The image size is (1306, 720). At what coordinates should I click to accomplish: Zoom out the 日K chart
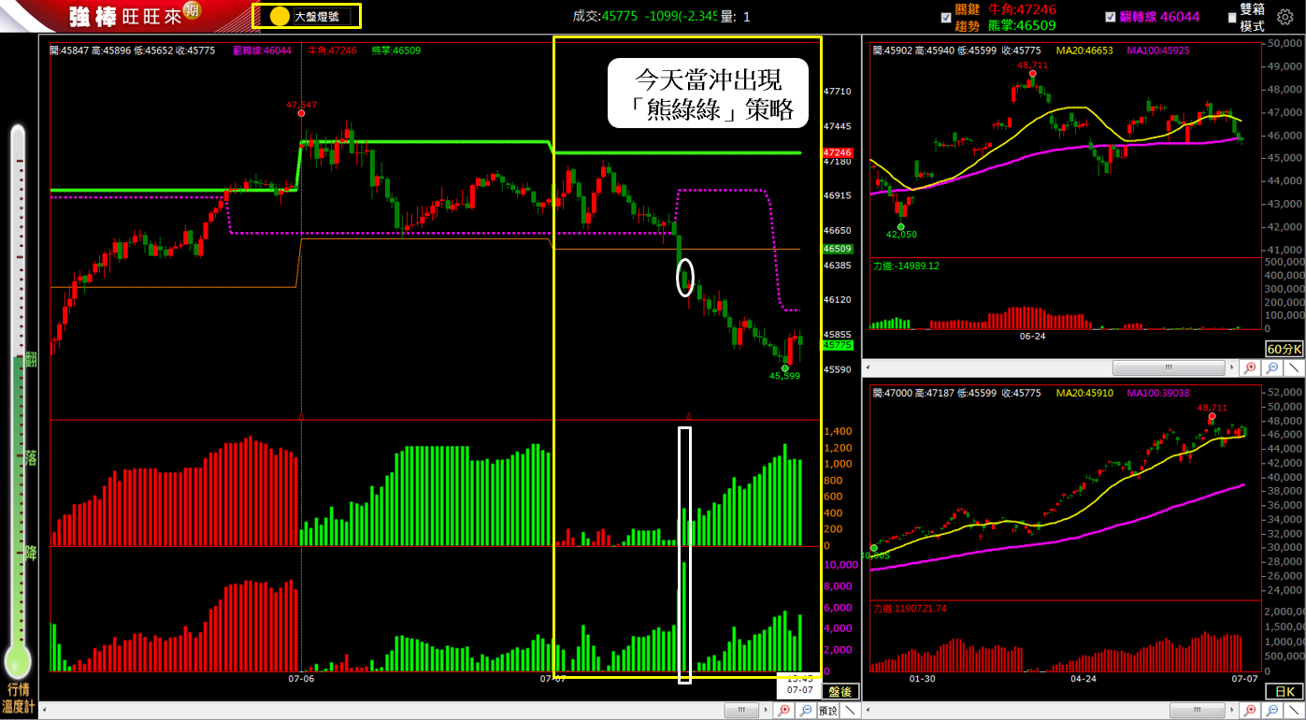(1273, 710)
